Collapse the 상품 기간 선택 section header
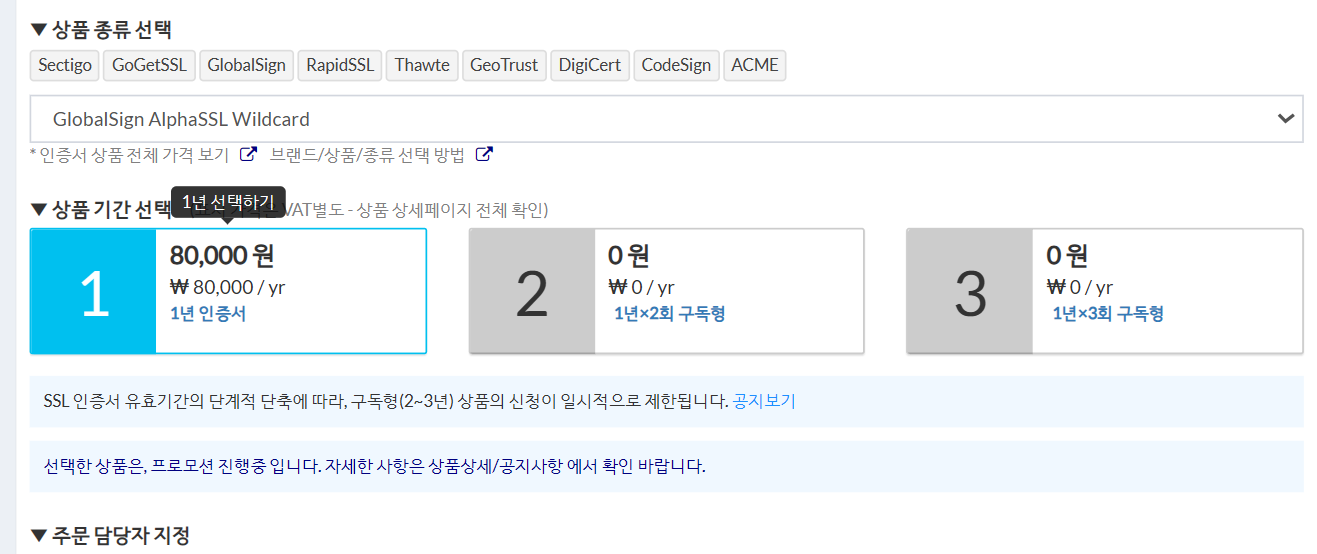Viewport: 1317px width, 554px height. tap(101, 209)
